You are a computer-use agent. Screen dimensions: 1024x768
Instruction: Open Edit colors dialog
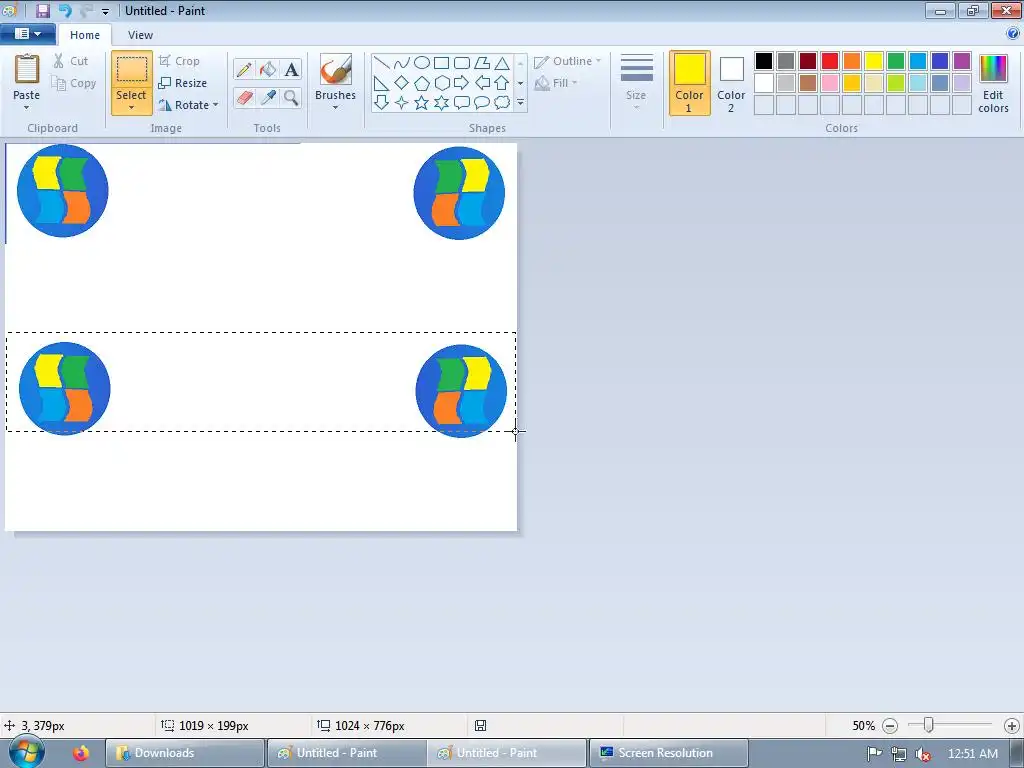click(x=993, y=84)
